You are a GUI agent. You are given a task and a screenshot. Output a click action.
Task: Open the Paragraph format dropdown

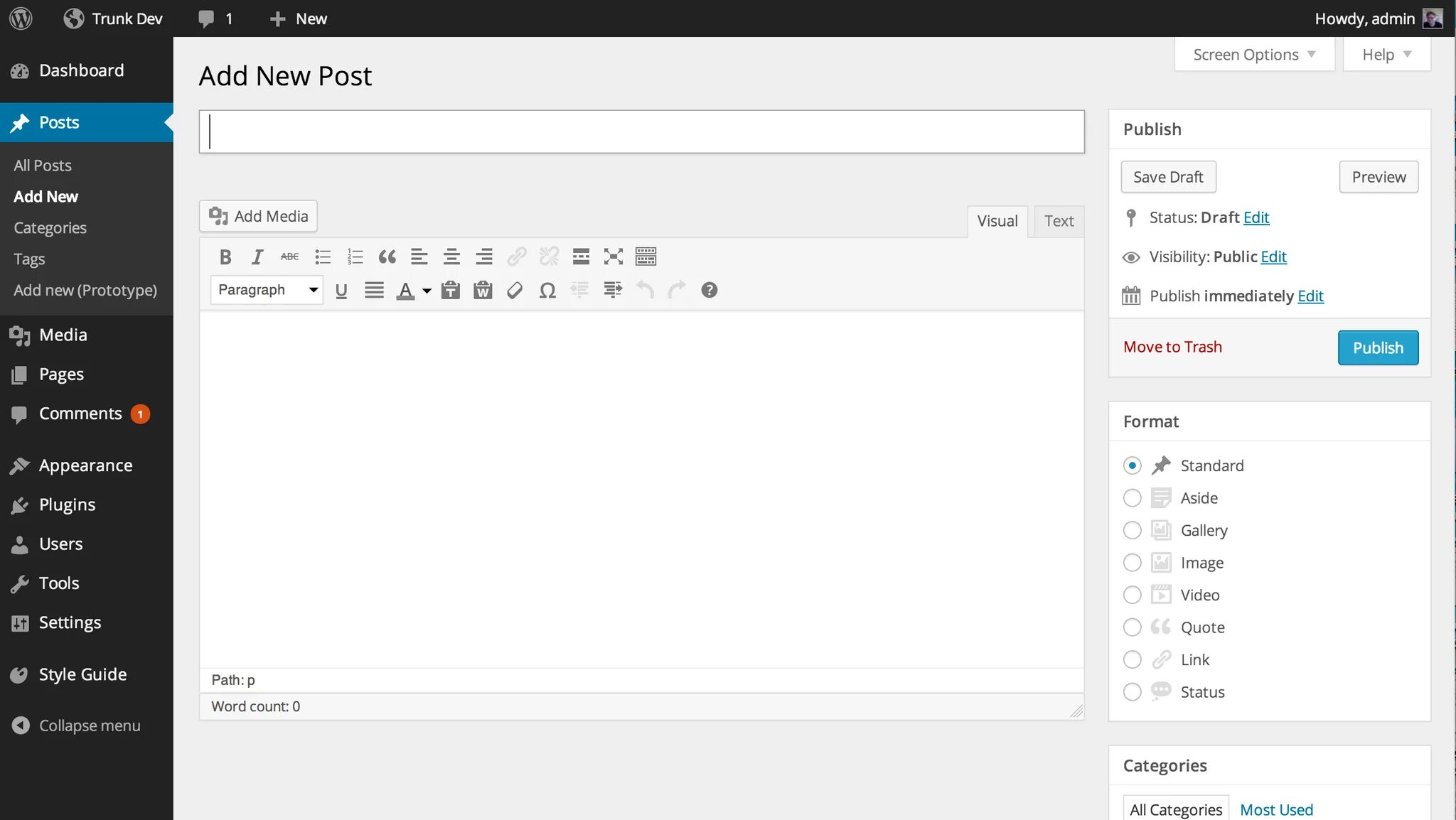point(267,290)
